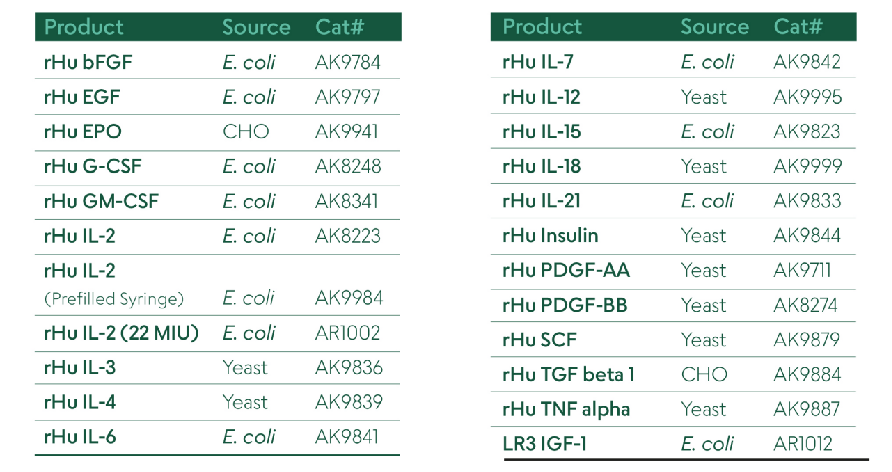
Task: Click the right table's Source column header
Action: click(714, 27)
